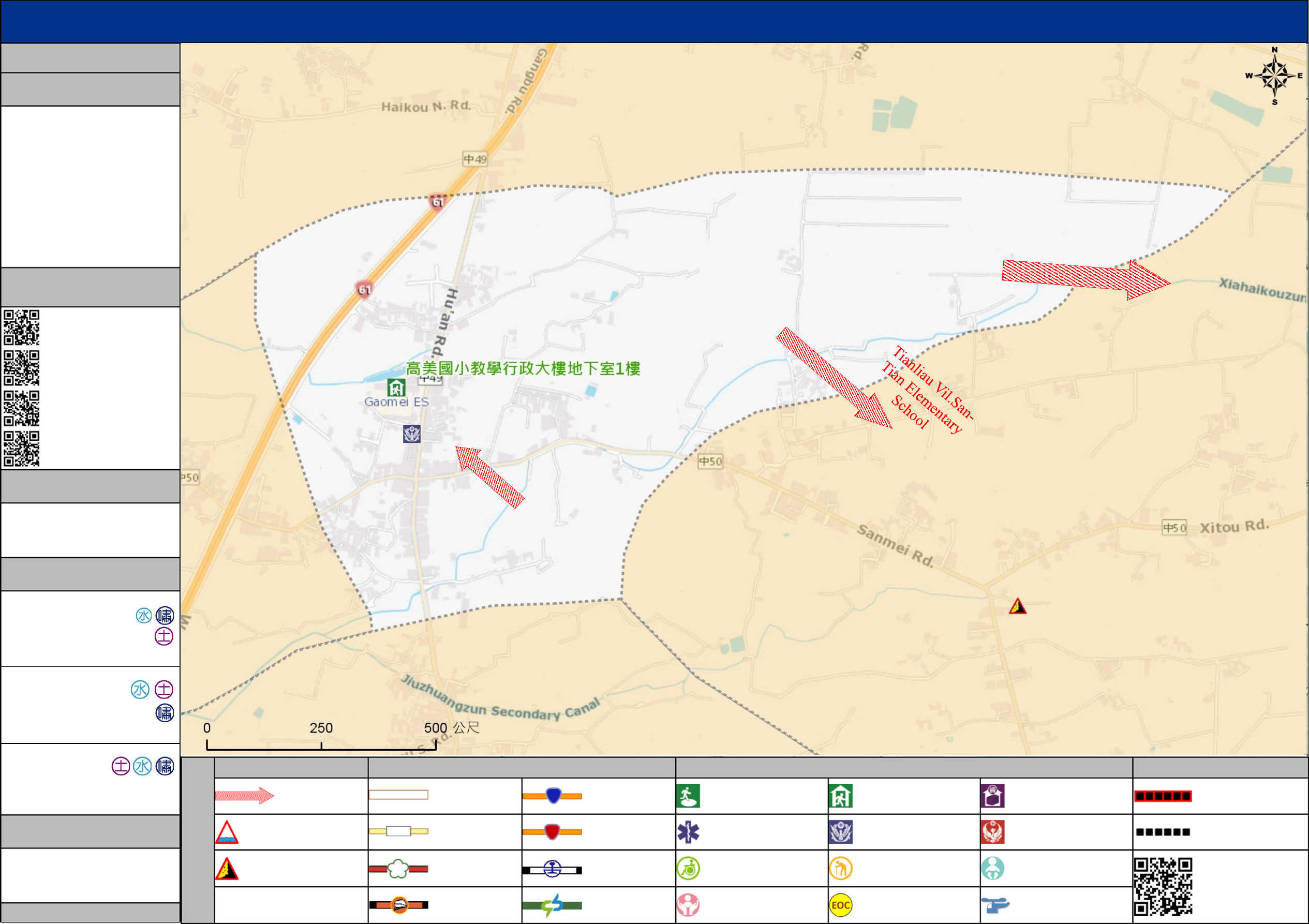Click the blue shield highway legend symbol
Viewport: 1309px width, 924px height.
553,795
